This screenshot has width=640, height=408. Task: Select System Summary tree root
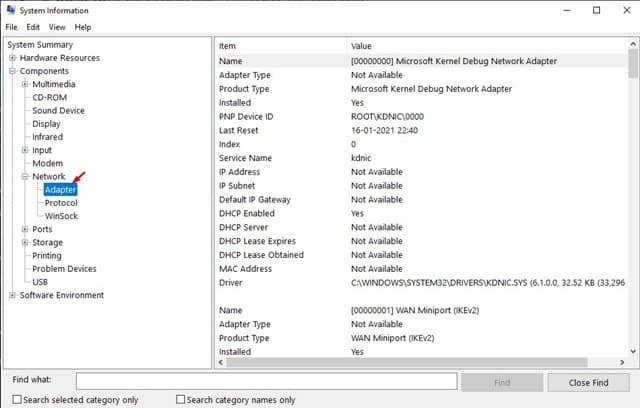40,45
